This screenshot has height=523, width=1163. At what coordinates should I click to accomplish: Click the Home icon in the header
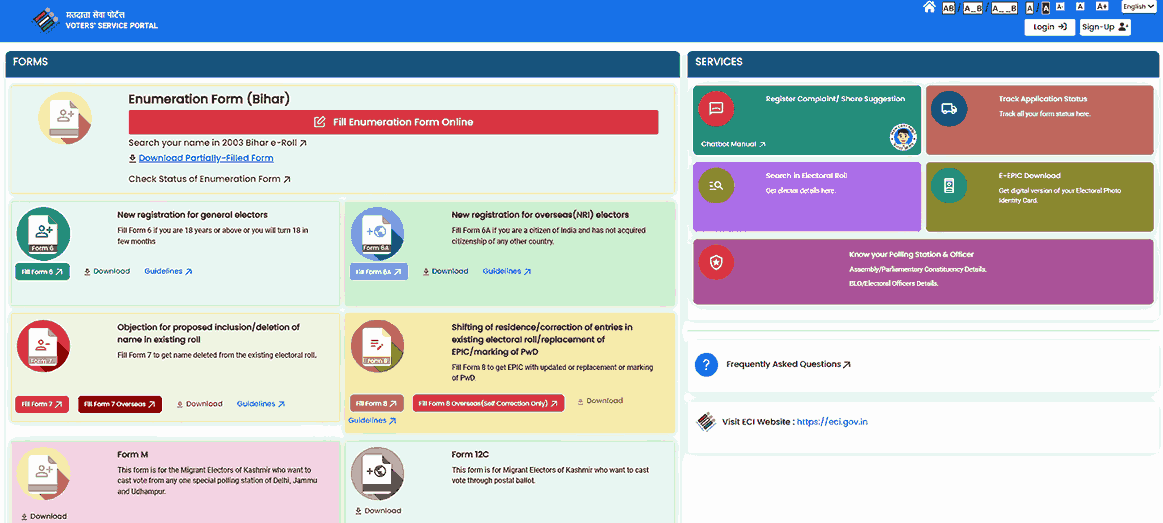click(x=929, y=7)
